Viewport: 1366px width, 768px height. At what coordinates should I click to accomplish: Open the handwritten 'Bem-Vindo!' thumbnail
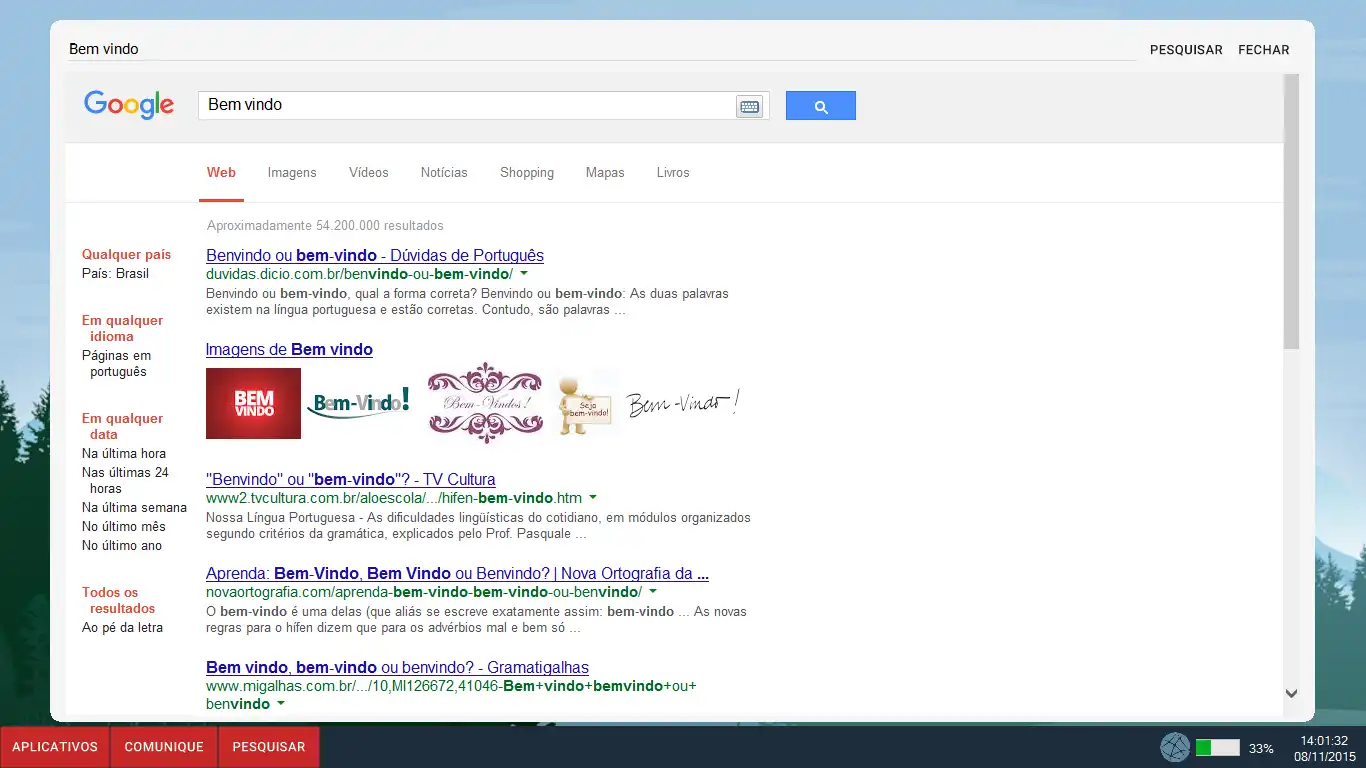click(684, 403)
